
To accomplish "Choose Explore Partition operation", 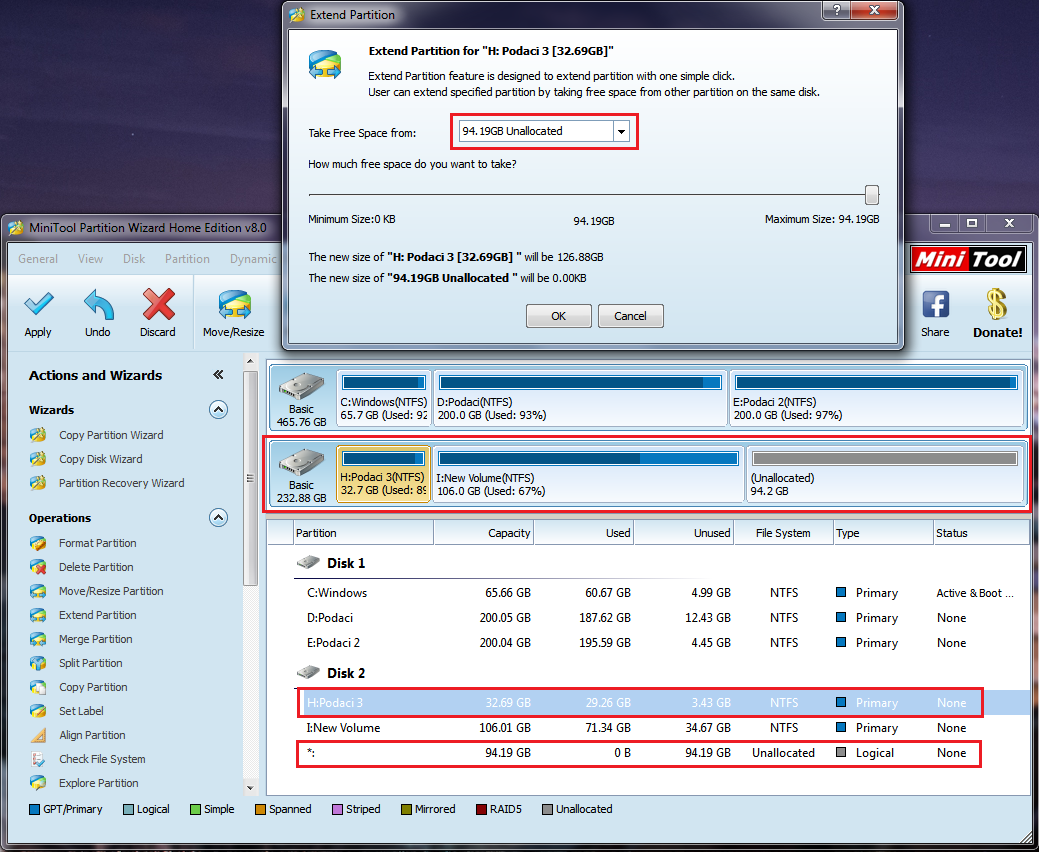I will (x=98, y=783).
